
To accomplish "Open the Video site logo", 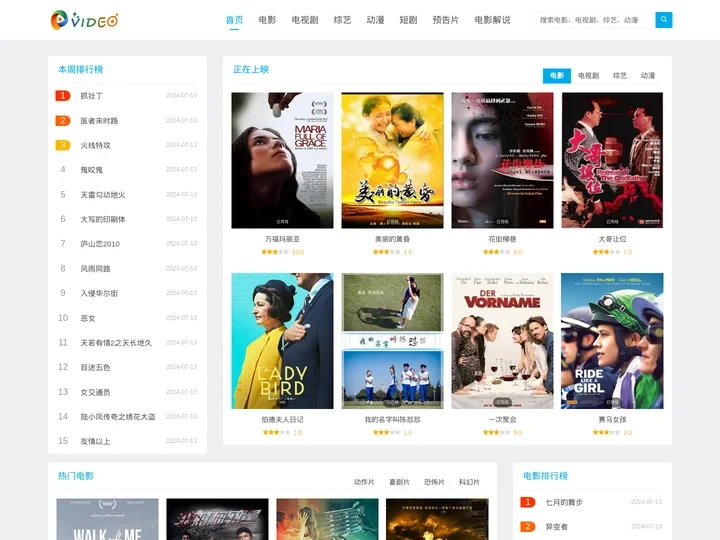I will pyautogui.click(x=84, y=20).
